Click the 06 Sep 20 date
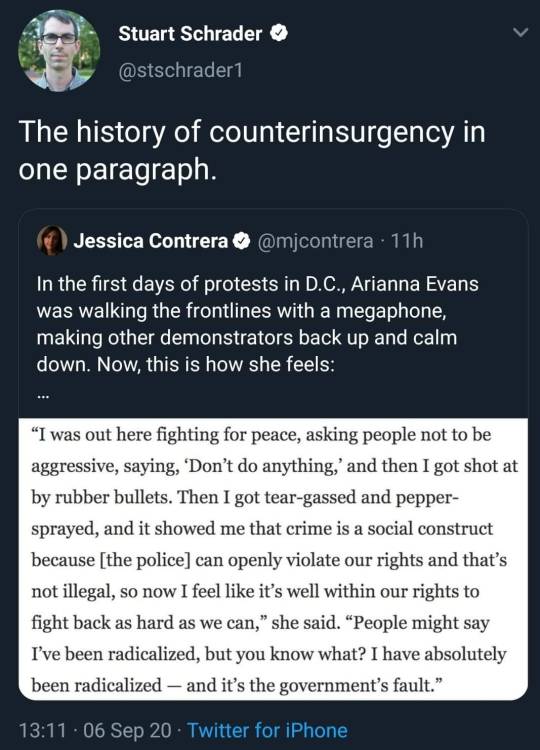The image size is (540, 750). tap(127, 730)
